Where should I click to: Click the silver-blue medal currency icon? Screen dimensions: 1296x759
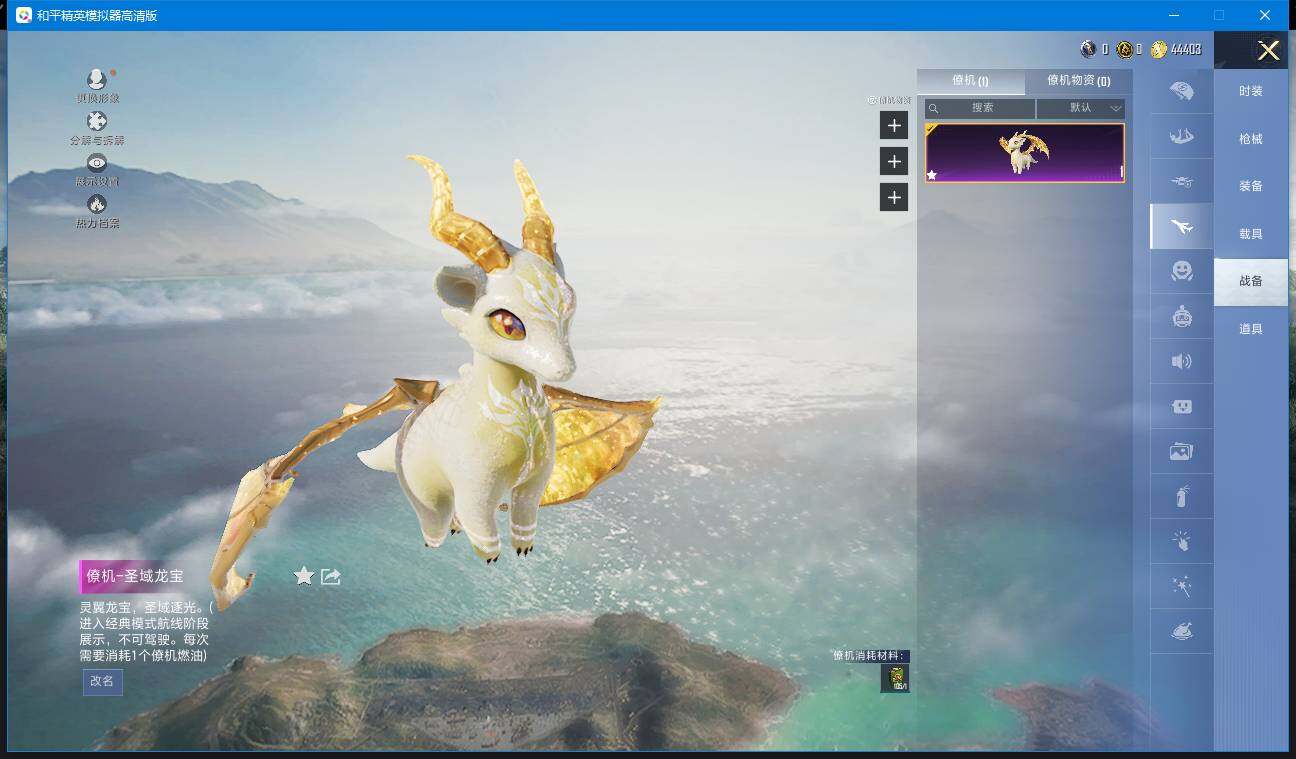[x=1089, y=49]
